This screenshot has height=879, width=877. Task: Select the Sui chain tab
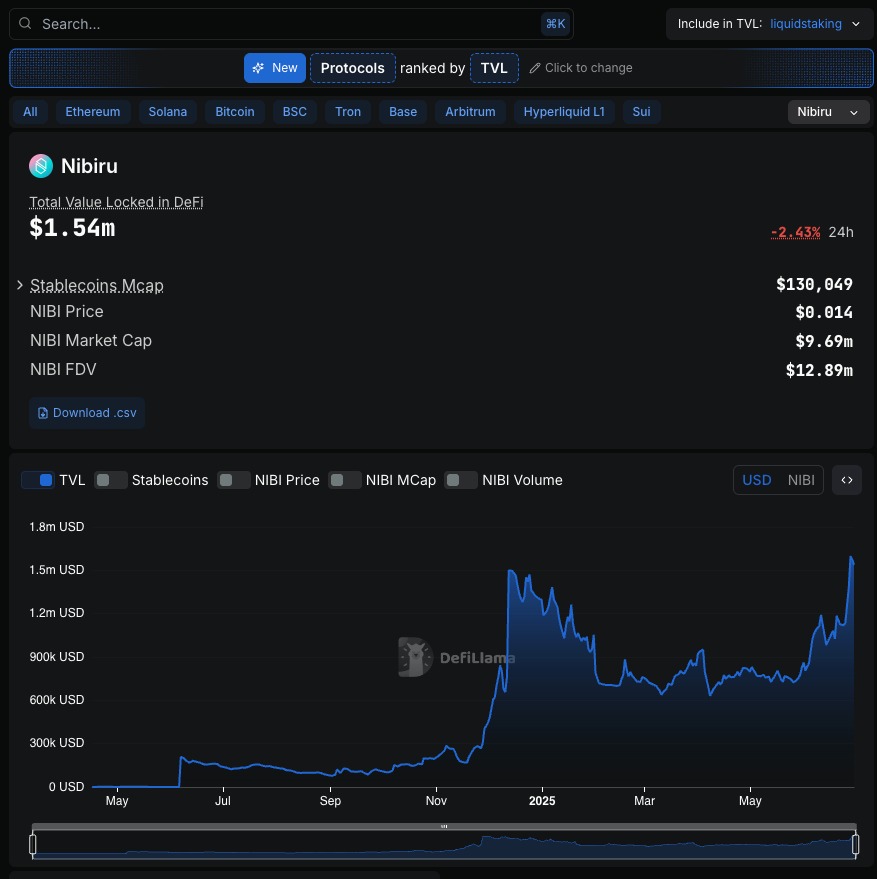click(x=641, y=112)
